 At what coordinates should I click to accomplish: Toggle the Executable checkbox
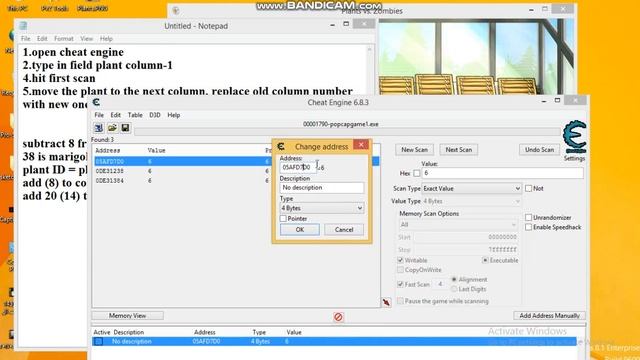tap(485, 260)
